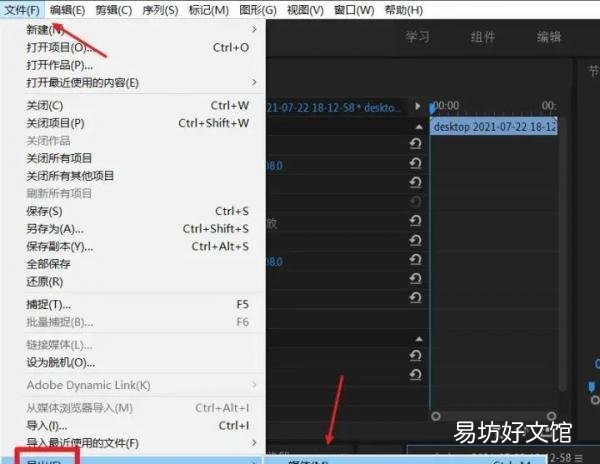Image resolution: width=600 pixels, height=464 pixels.
Task: Click reset icon on the 放 row
Action: (416, 221)
